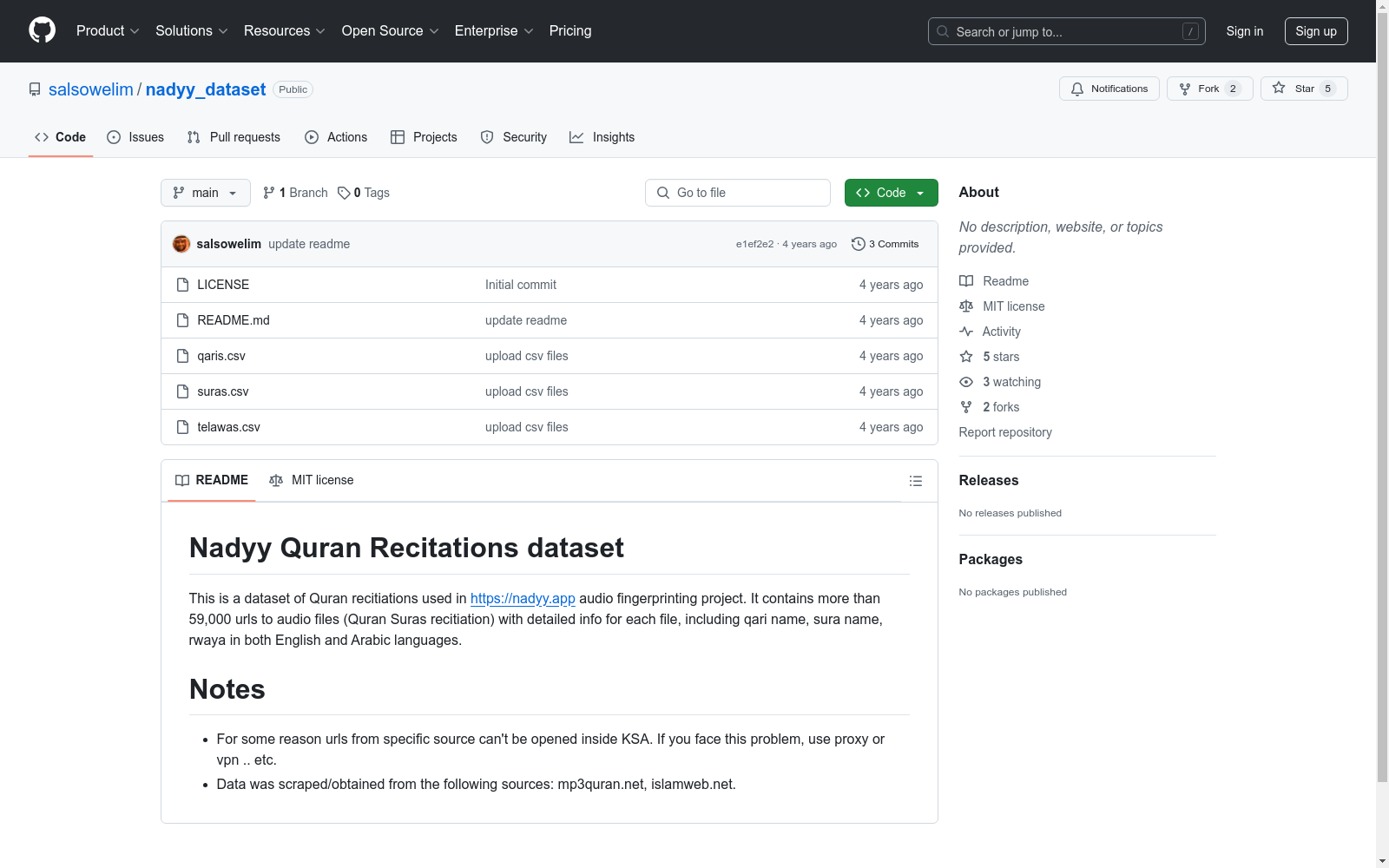Click the LICENSE file icon
Screen dimensions: 1389x868
(x=182, y=285)
